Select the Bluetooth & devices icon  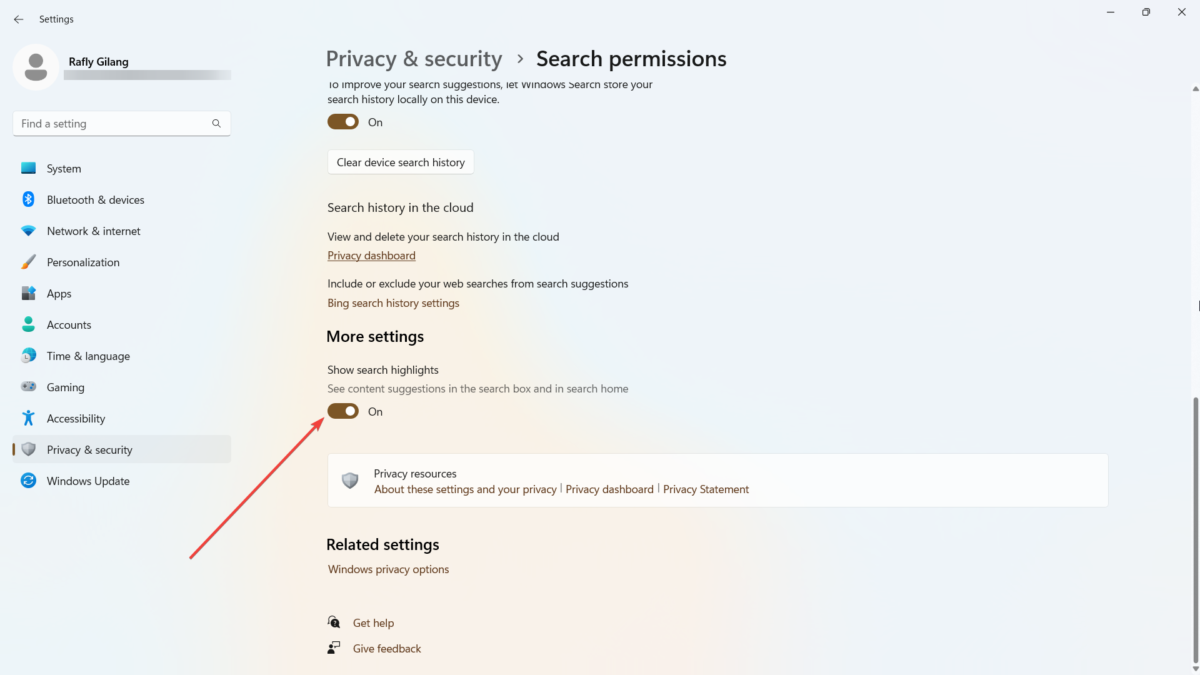tap(29, 199)
